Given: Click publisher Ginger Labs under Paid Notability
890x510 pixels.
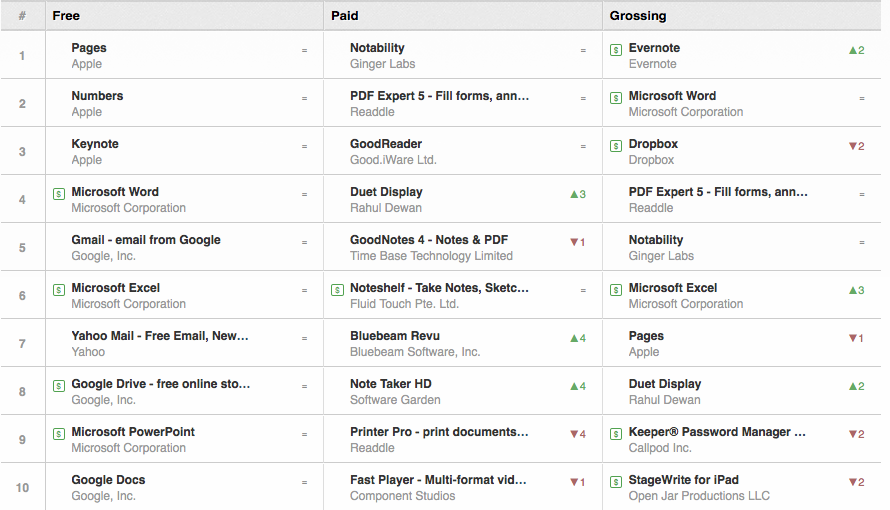Looking at the screenshot, I should point(383,64).
